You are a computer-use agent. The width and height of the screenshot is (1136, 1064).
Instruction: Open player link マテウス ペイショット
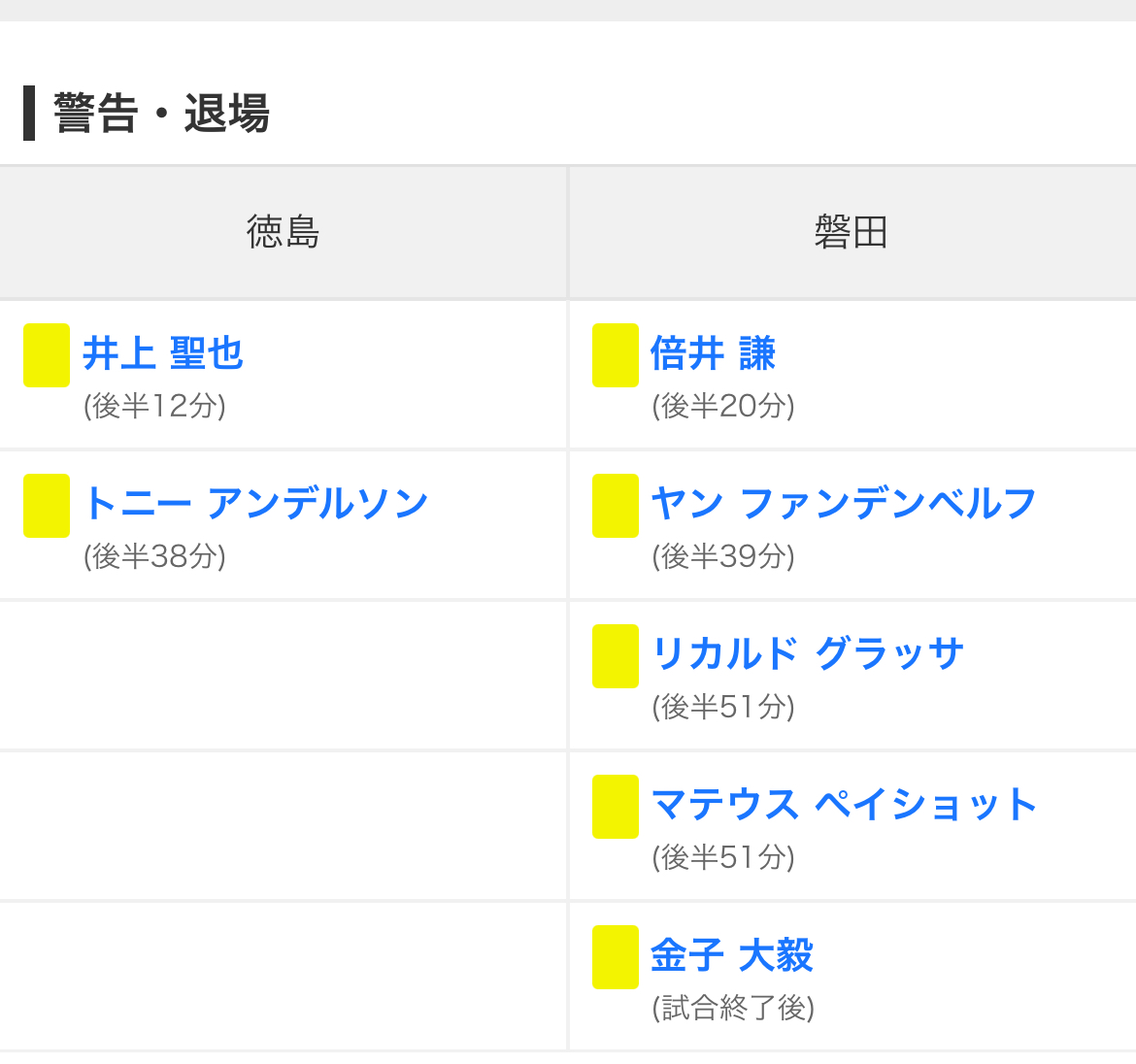pyautogui.click(x=844, y=805)
